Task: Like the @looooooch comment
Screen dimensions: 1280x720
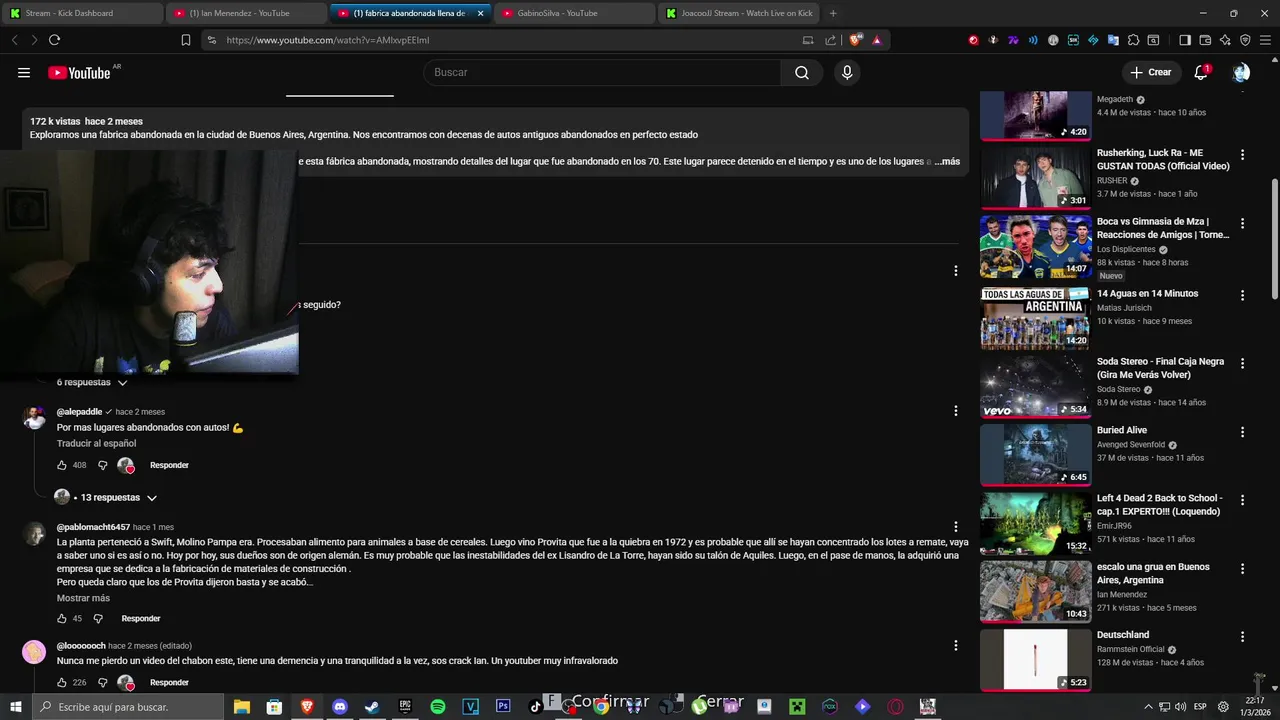Action: click(62, 682)
